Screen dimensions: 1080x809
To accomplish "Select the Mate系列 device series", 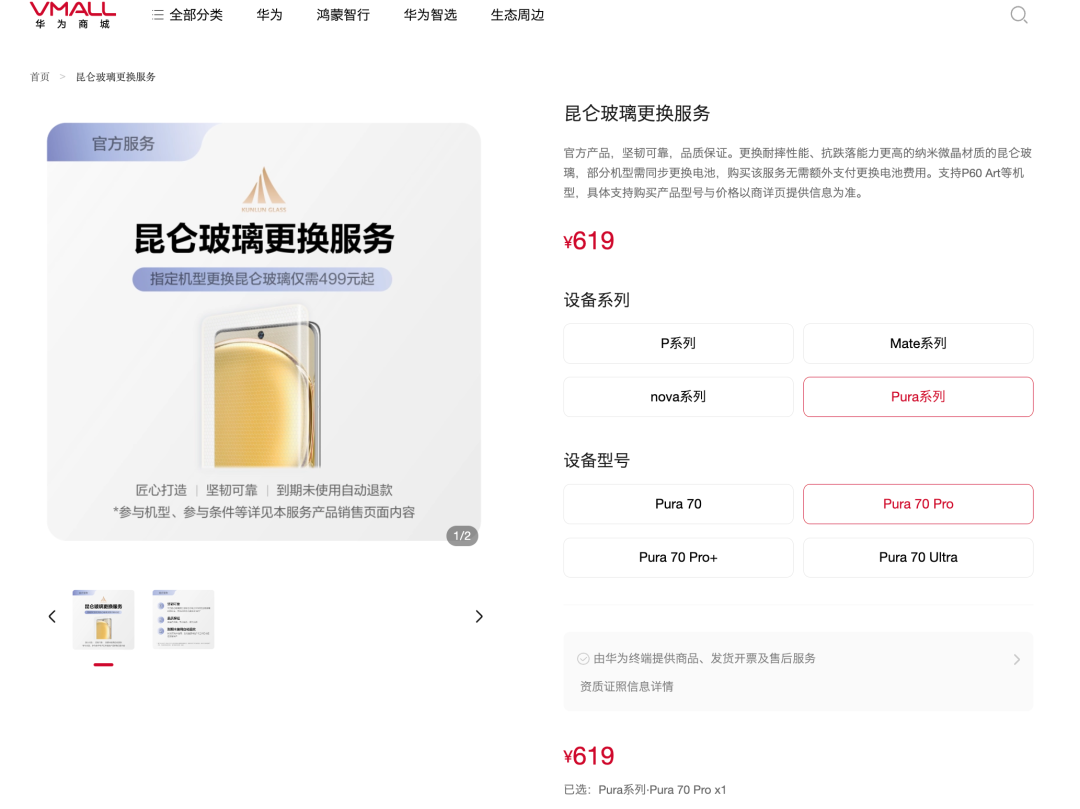I will pos(918,344).
